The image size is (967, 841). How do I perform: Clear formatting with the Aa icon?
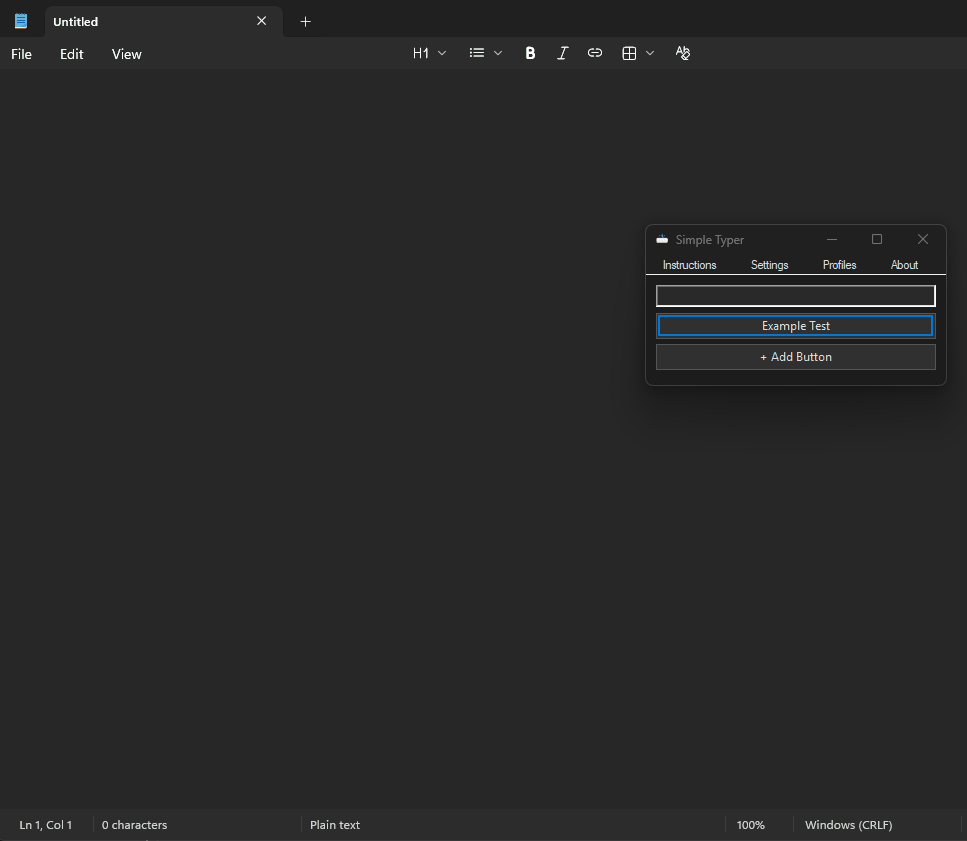pos(683,53)
